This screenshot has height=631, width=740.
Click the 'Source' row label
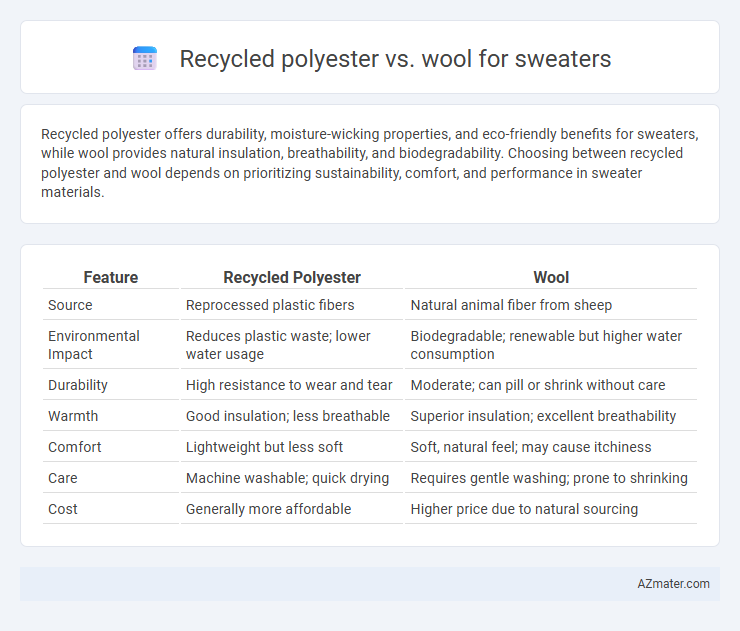pyautogui.click(x=70, y=305)
